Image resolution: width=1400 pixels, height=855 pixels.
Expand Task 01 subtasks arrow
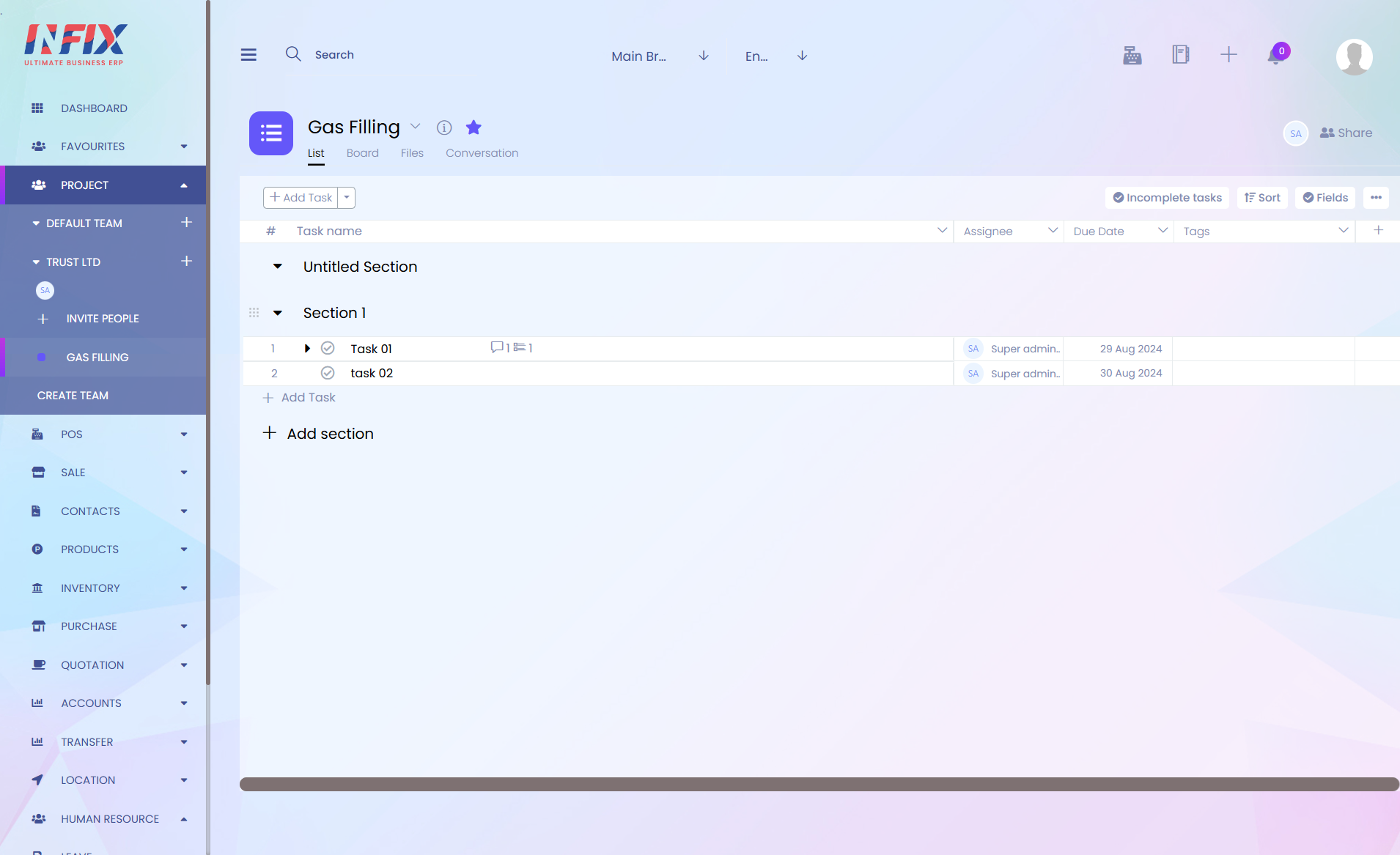coord(307,349)
